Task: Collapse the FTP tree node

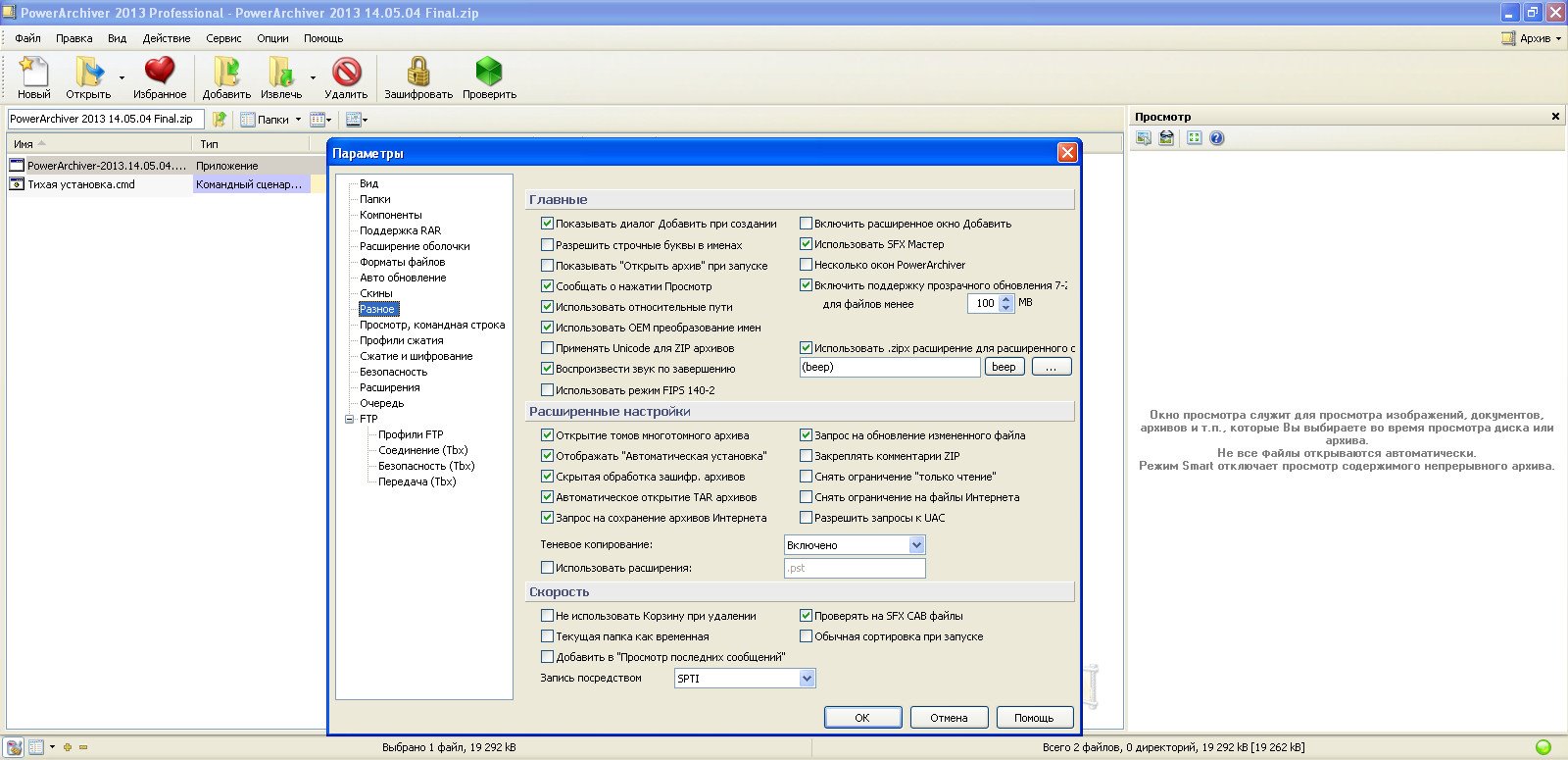Action: click(350, 419)
